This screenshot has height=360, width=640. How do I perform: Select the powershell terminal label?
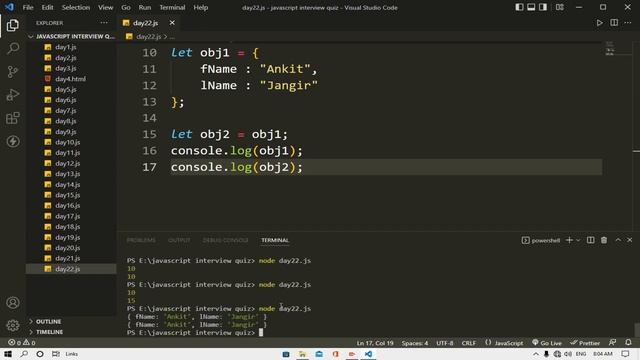[x=541, y=240]
